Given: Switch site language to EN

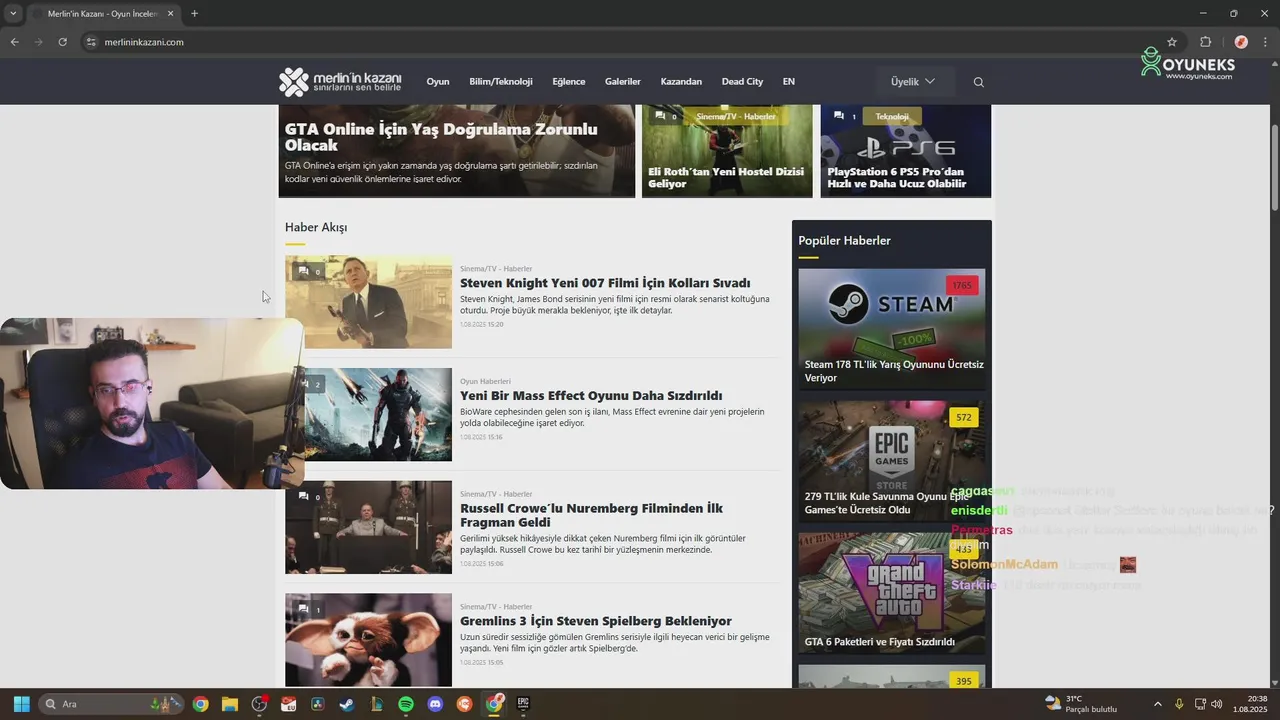Looking at the screenshot, I should click(x=789, y=82).
